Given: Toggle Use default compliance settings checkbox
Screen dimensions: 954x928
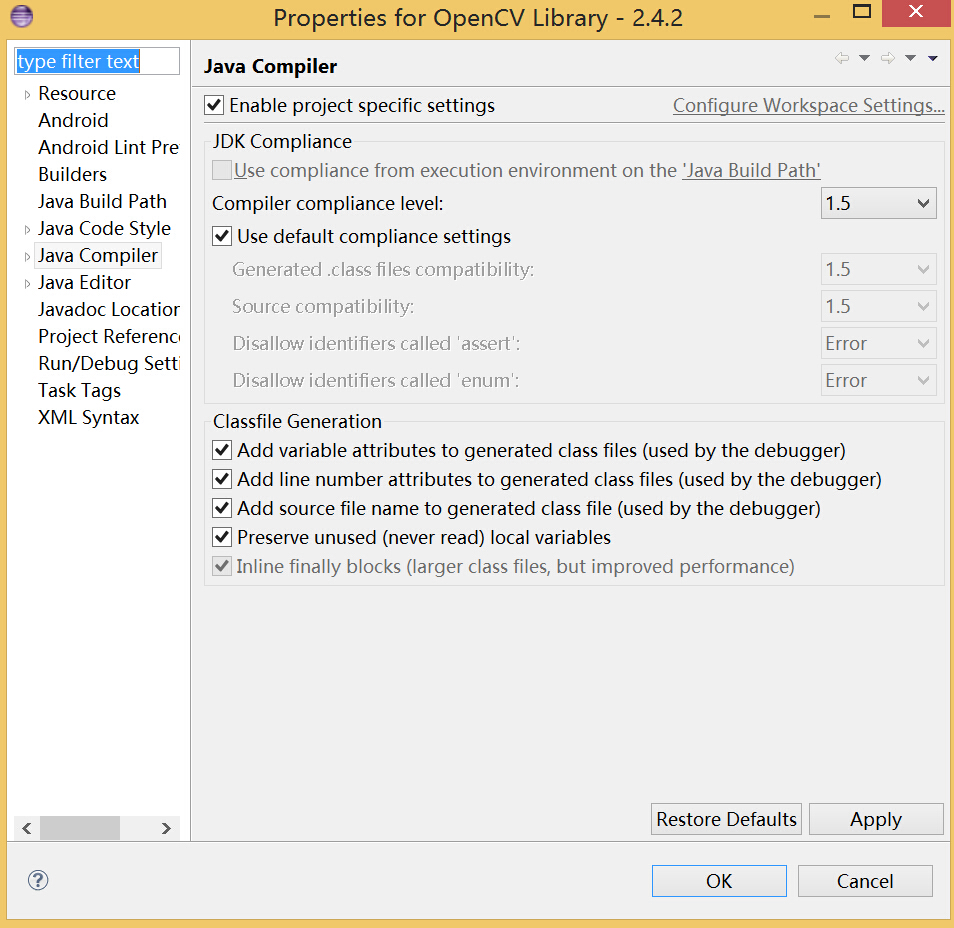Looking at the screenshot, I should point(222,236).
